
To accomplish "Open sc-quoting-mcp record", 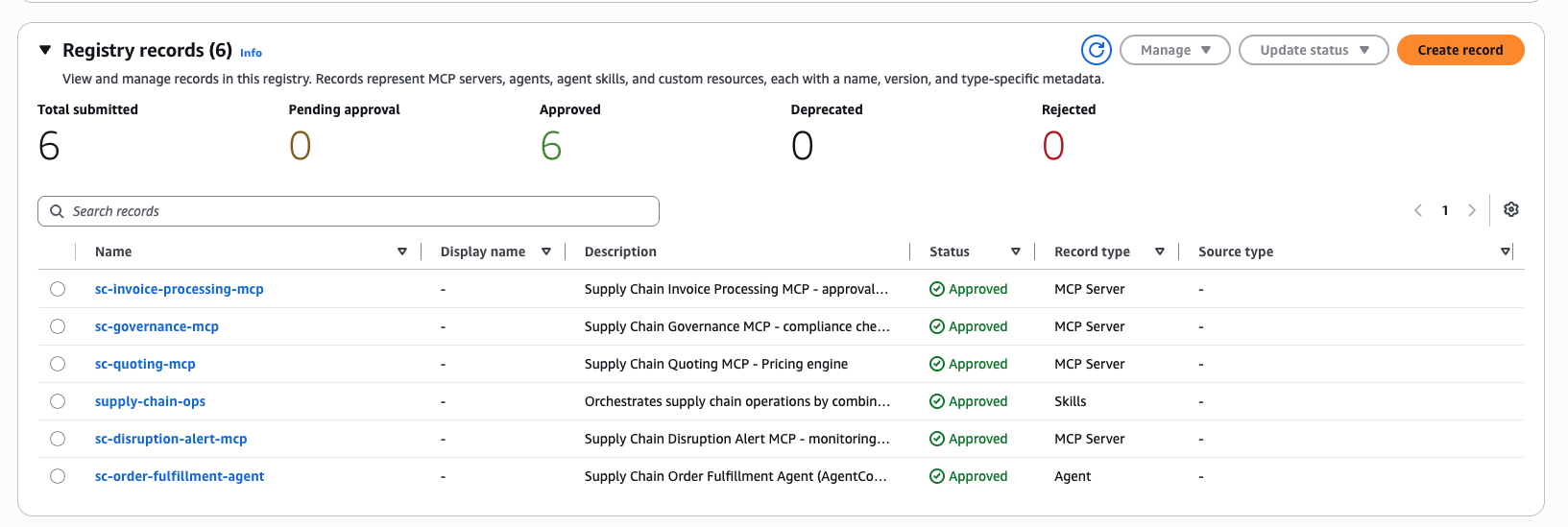I will (x=145, y=364).
